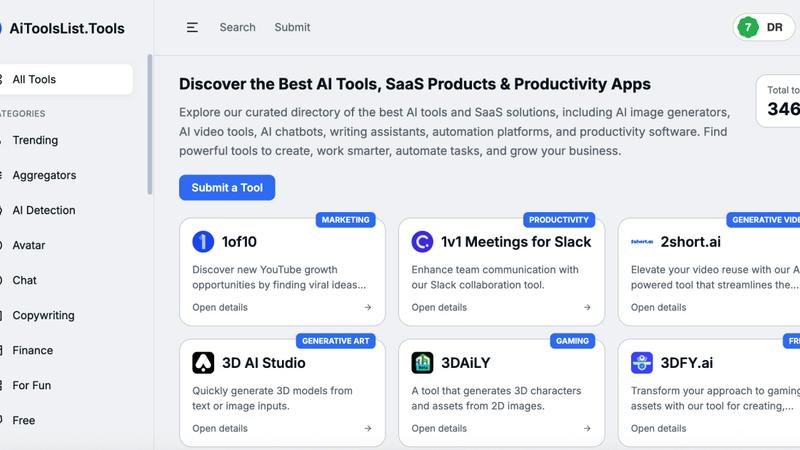
Task: Open the Copywriting category
Action: (x=43, y=315)
